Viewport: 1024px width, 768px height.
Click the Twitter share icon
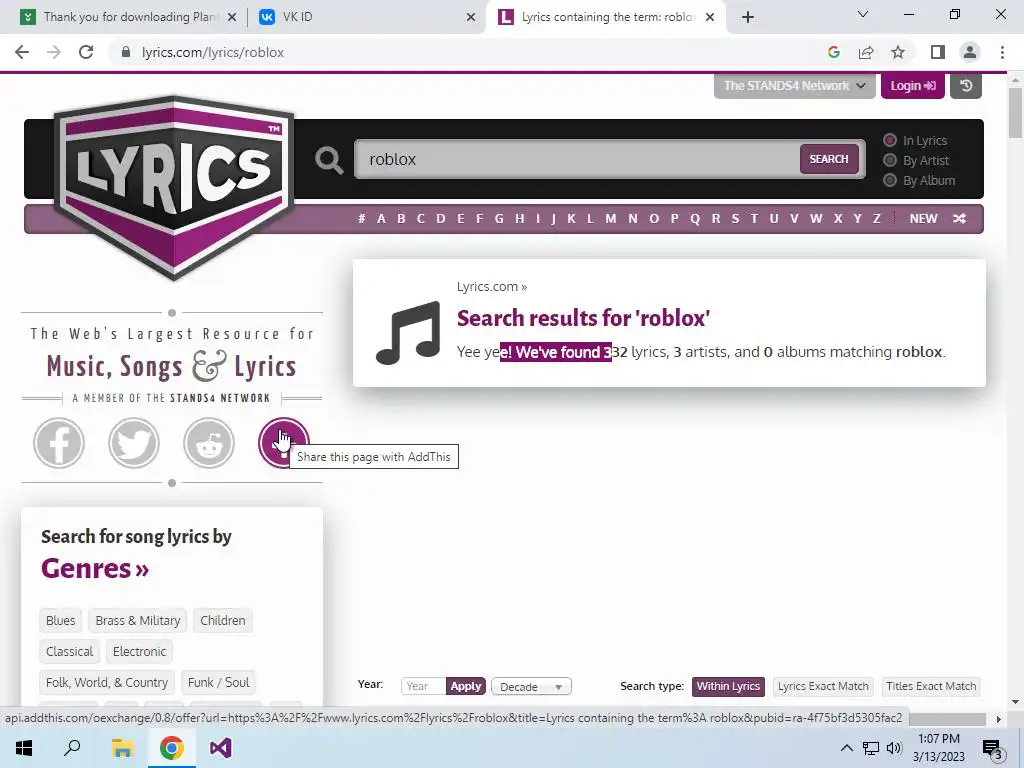coord(134,443)
